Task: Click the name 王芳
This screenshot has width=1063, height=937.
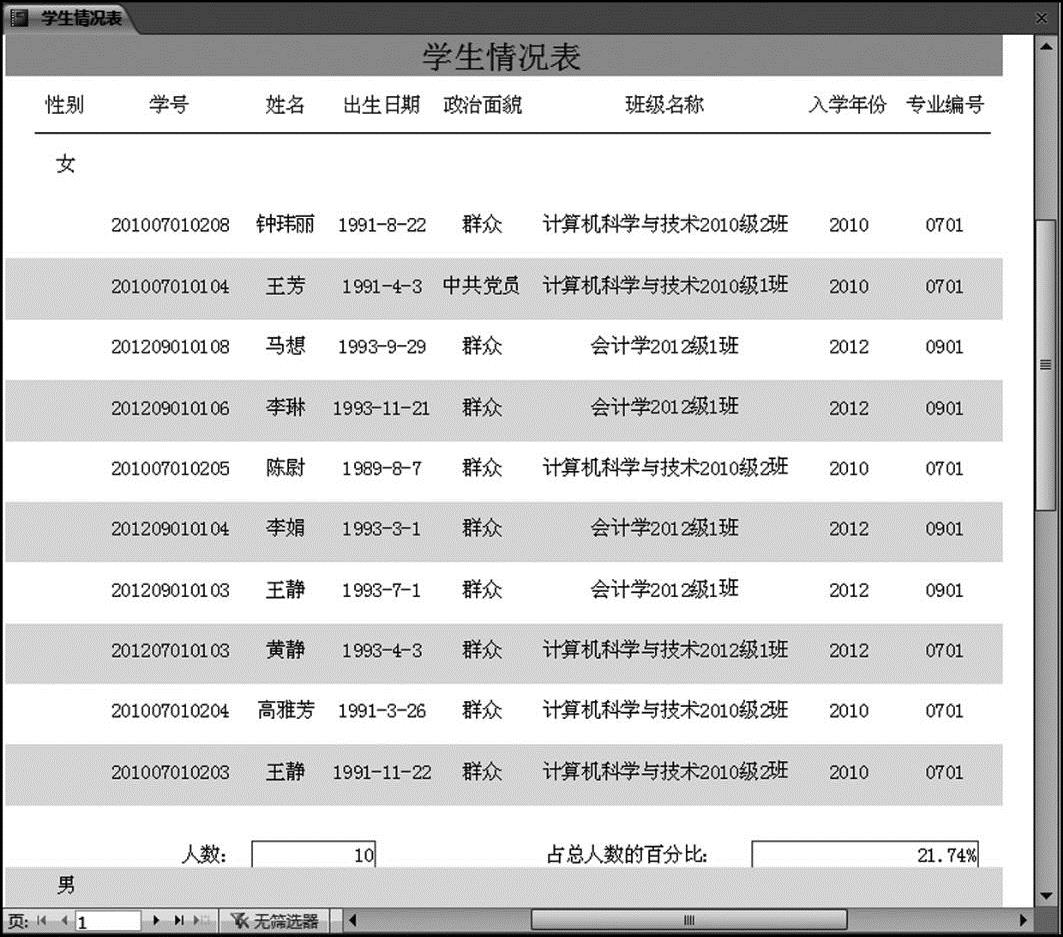Action: [x=285, y=285]
